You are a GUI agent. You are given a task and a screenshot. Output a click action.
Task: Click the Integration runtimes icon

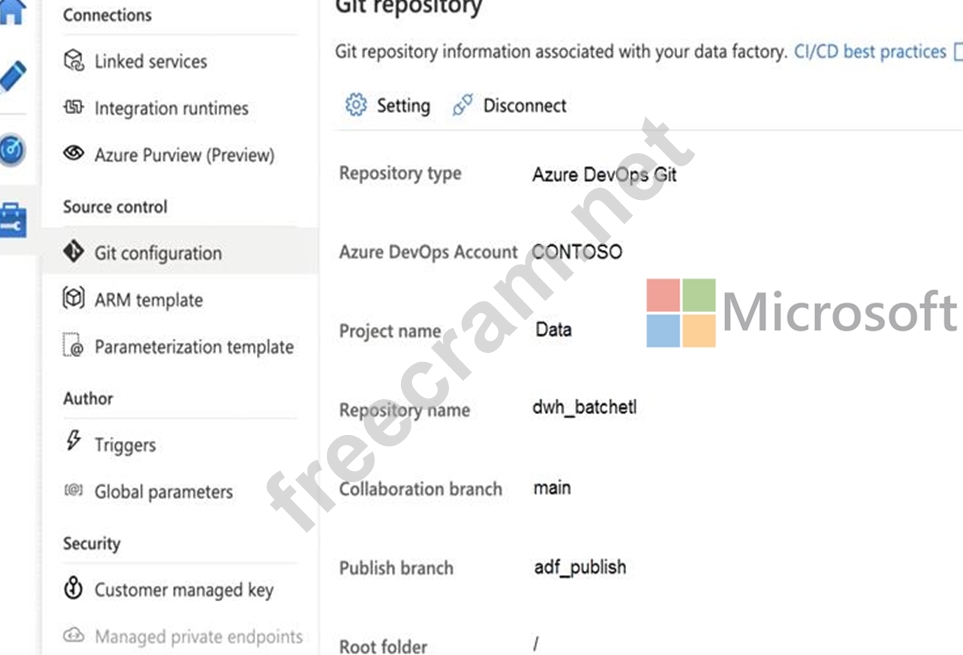coord(74,108)
